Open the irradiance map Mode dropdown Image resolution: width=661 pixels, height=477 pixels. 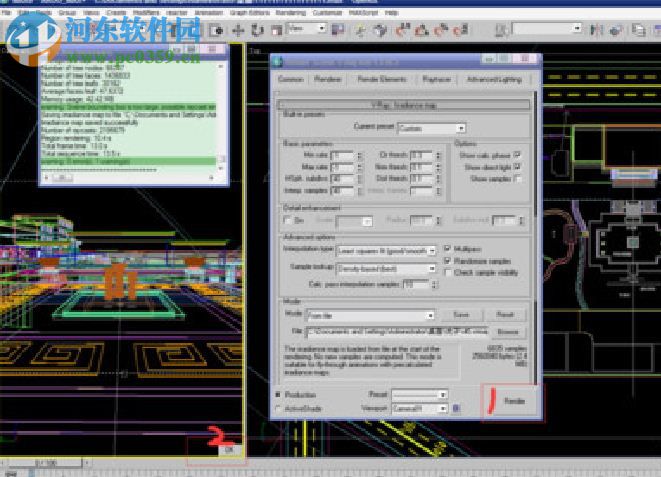click(370, 315)
